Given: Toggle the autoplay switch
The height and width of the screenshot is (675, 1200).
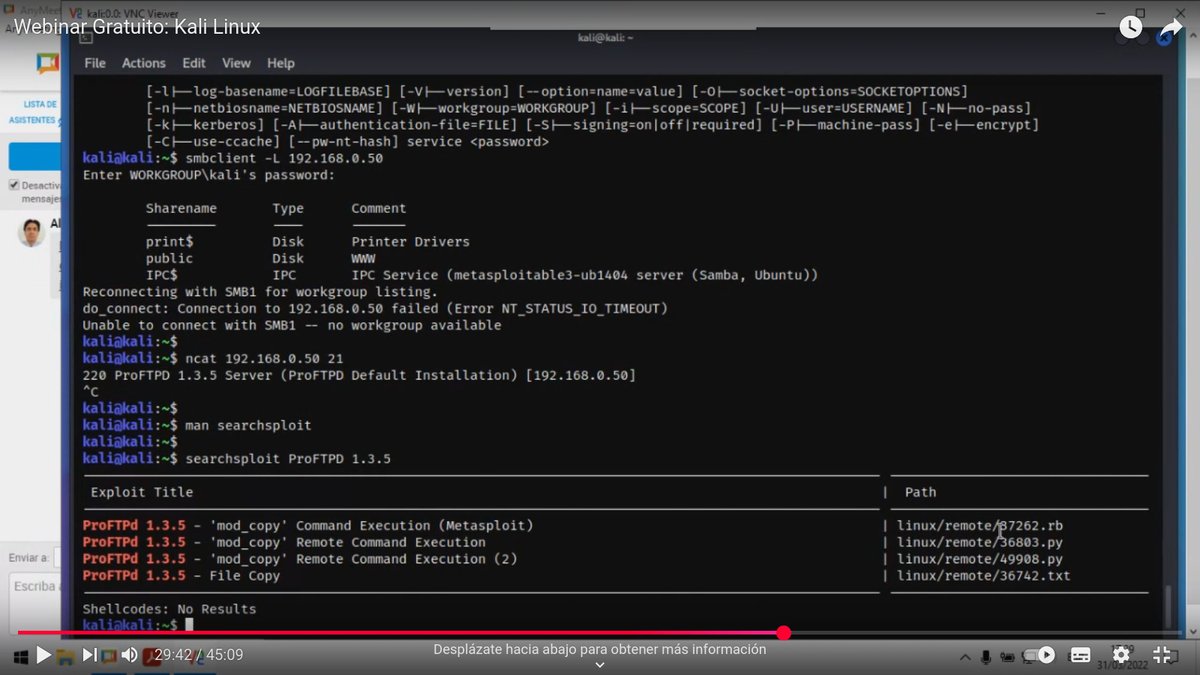Looking at the screenshot, I should [x=1040, y=655].
